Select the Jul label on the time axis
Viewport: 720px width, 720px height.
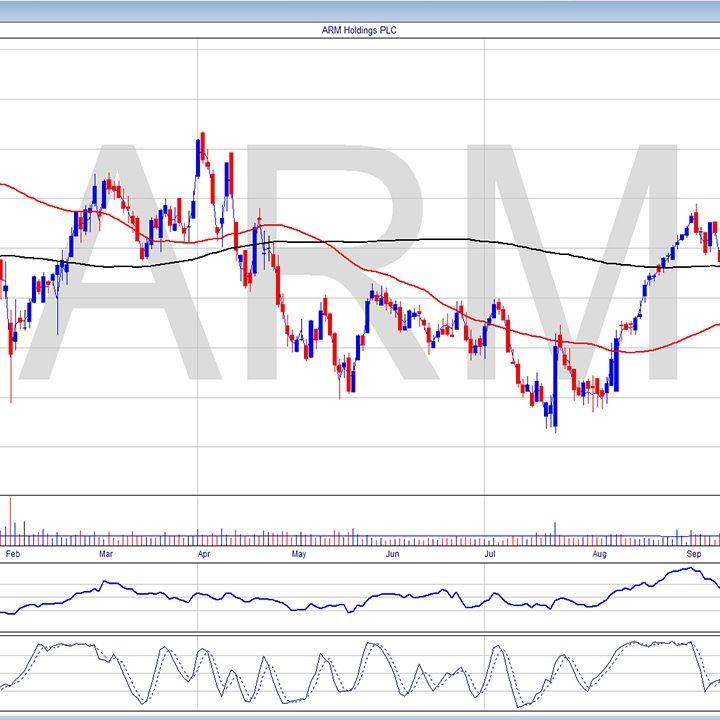(490, 552)
